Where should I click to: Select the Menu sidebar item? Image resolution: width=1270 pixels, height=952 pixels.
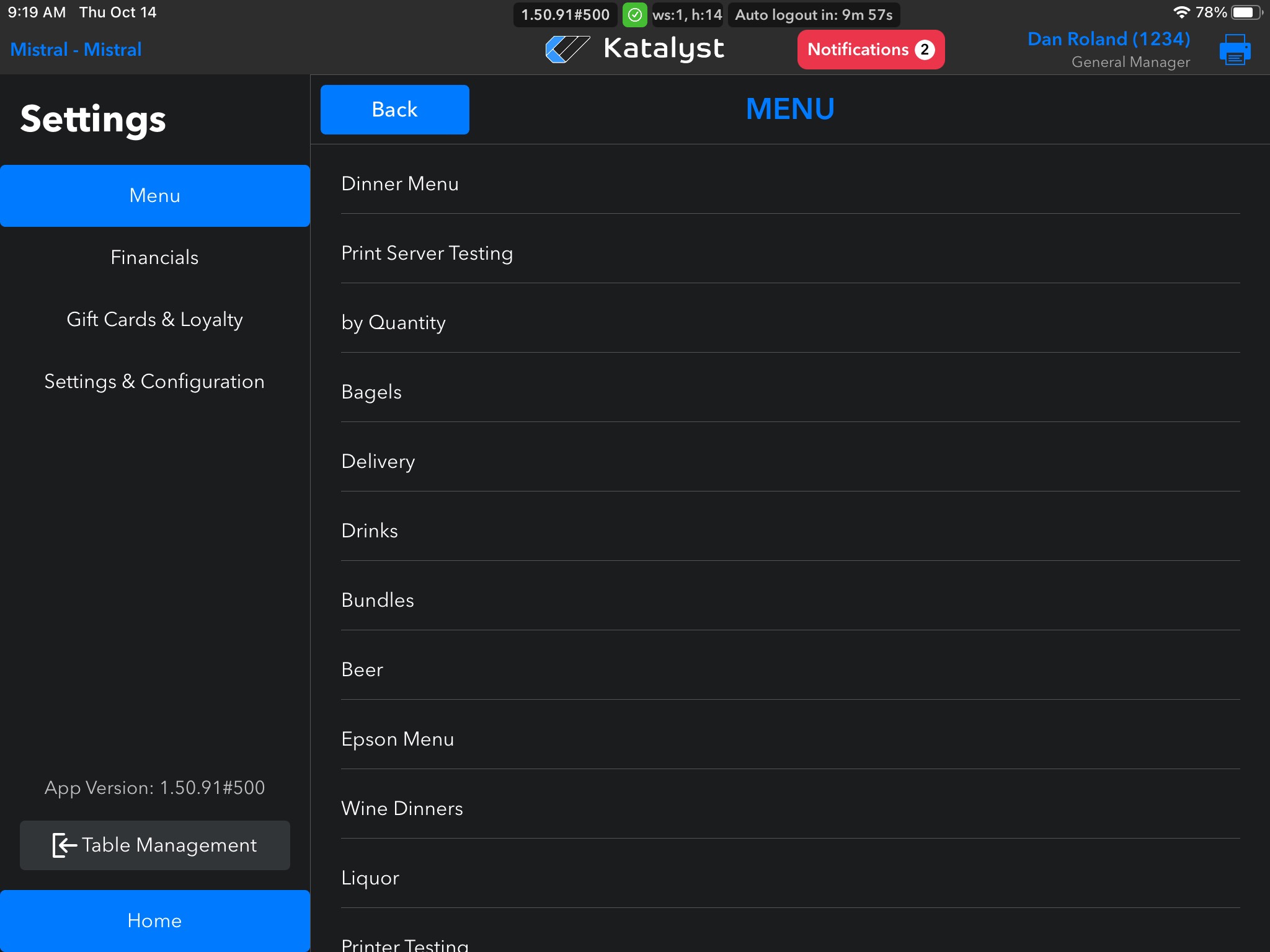154,195
